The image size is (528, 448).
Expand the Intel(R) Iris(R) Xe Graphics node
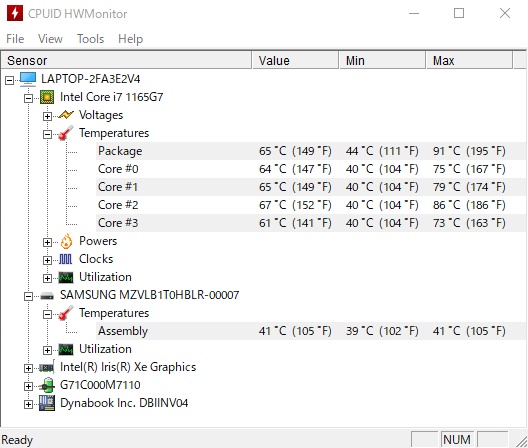pyautogui.click(x=29, y=369)
